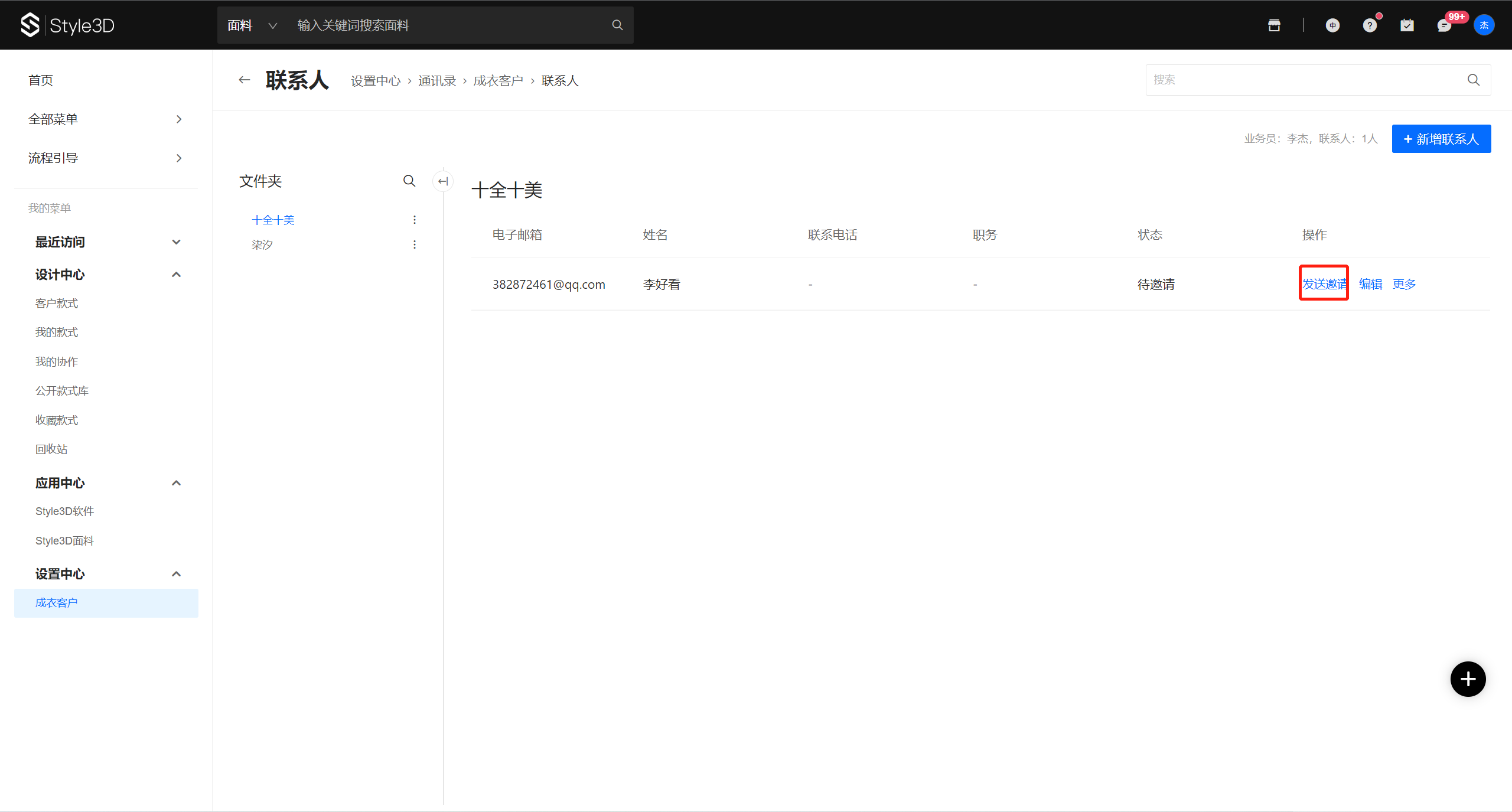
Task: Click the language switch icon
Action: tap(1332, 25)
